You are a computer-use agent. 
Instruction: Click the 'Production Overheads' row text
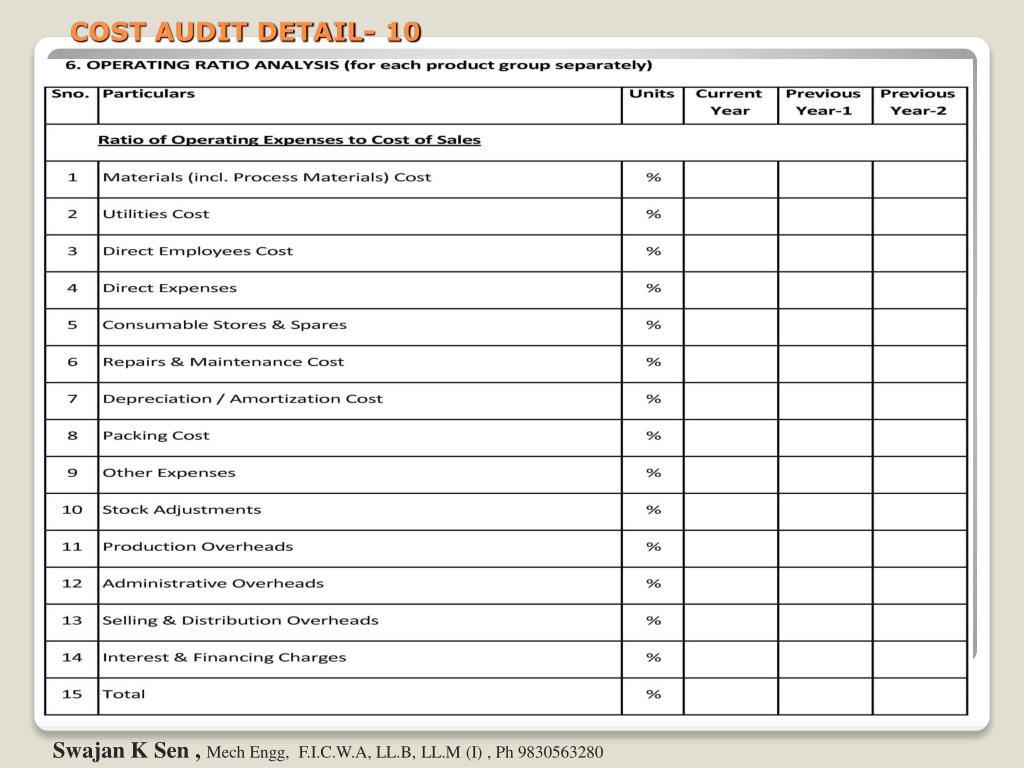coord(198,547)
